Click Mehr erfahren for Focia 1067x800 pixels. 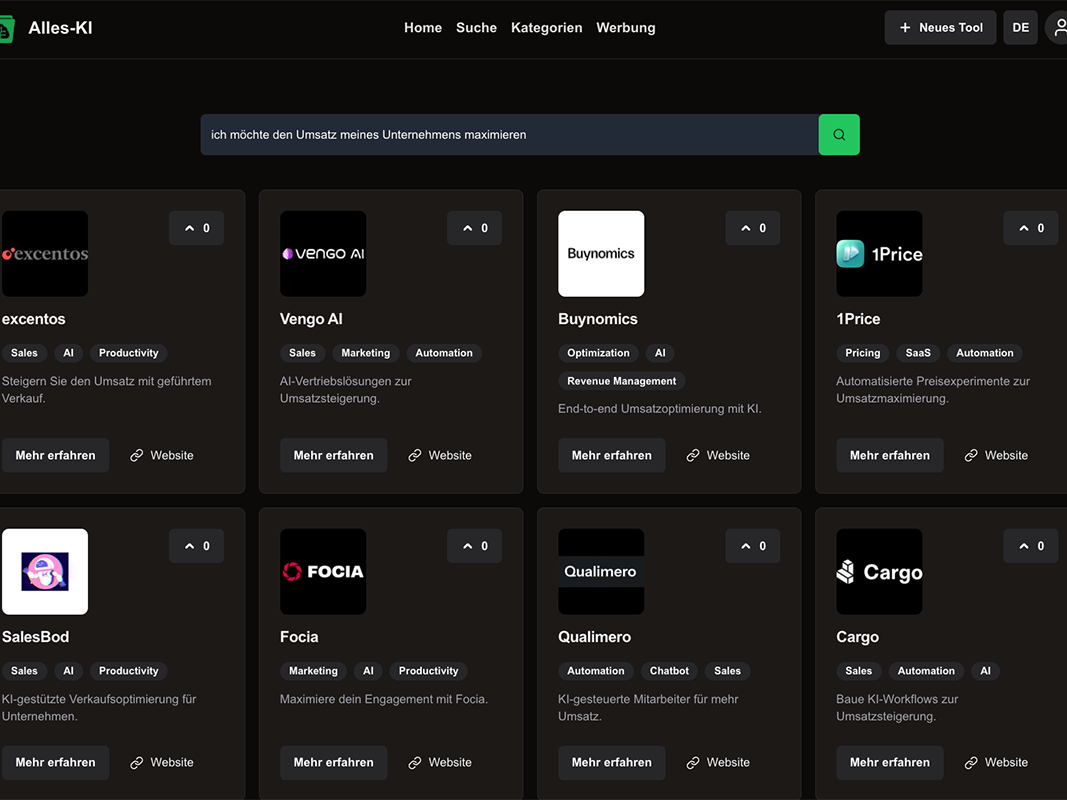pyautogui.click(x=333, y=763)
